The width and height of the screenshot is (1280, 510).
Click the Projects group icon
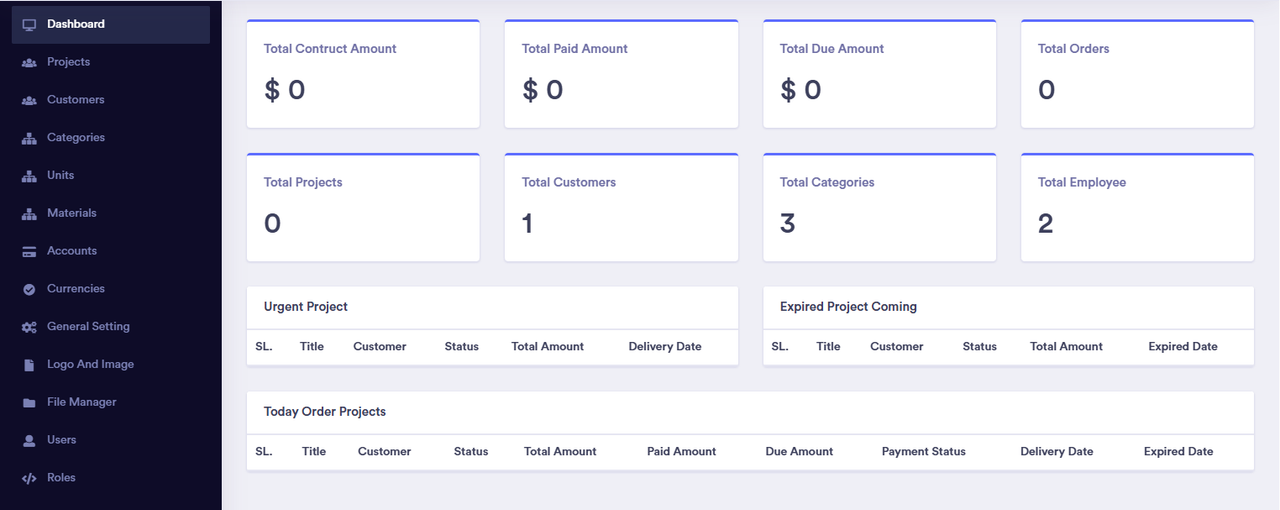(x=29, y=62)
